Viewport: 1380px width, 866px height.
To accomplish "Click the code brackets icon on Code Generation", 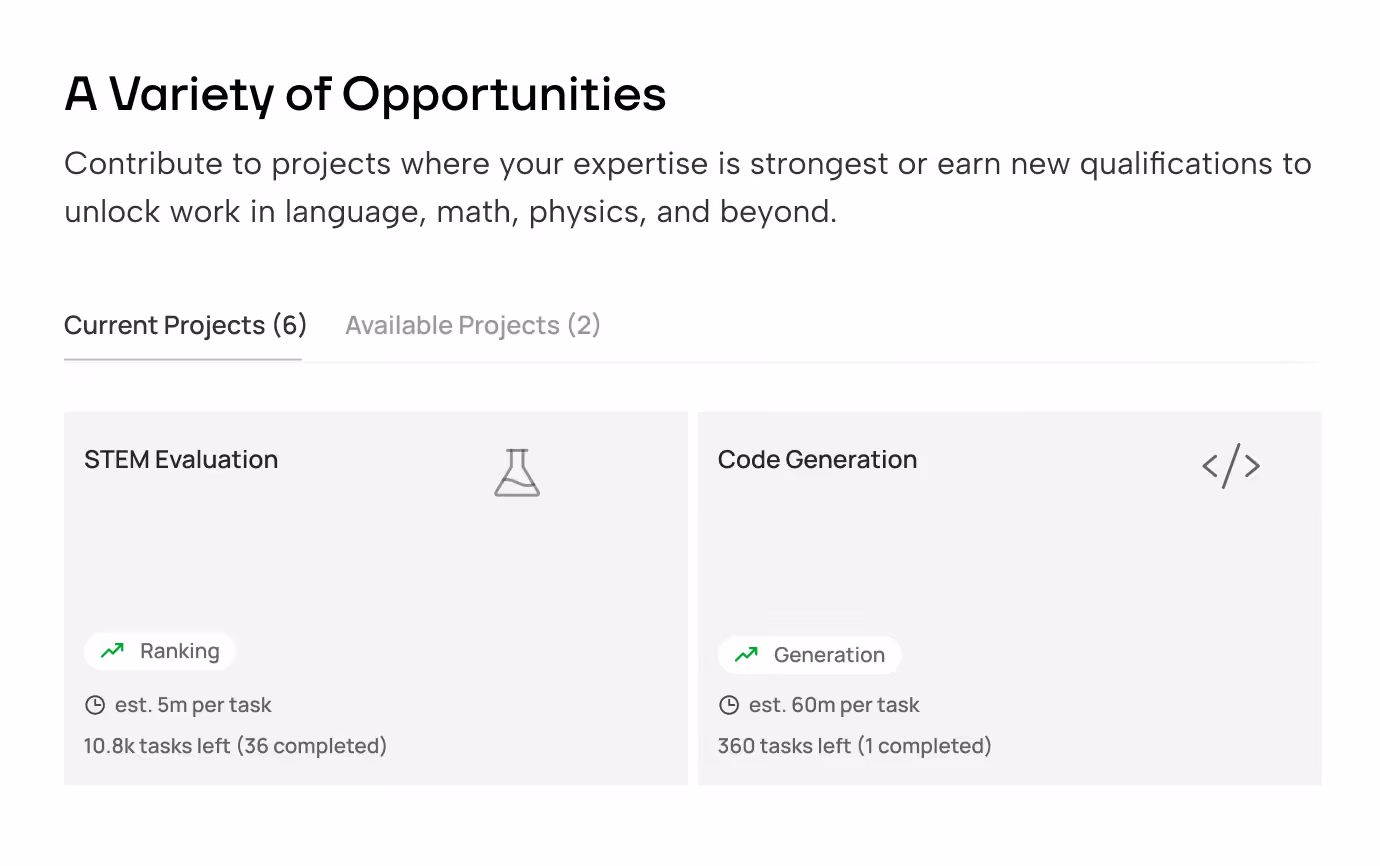I will [1230, 466].
